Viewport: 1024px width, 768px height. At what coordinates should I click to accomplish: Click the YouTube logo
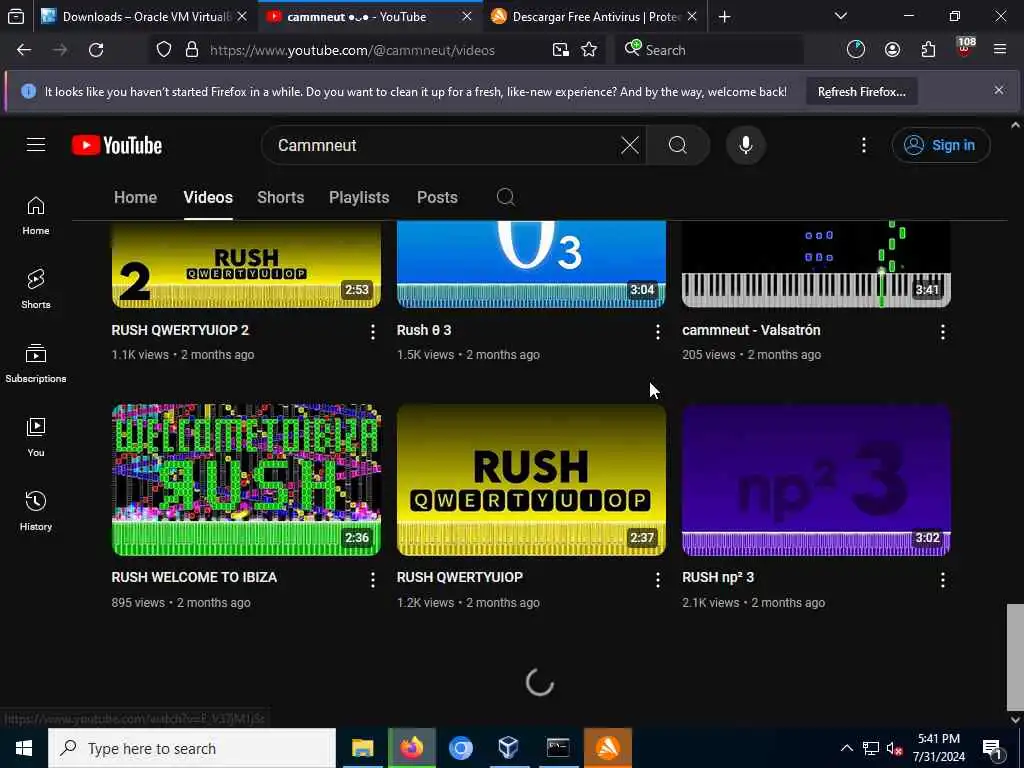coord(117,145)
